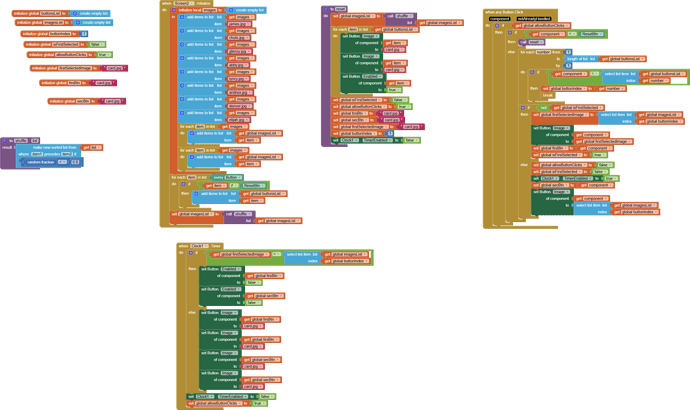690x410 pixels.
Task: Open mutator on add-items block with glenzy.jpg
Action: point(182,44)
